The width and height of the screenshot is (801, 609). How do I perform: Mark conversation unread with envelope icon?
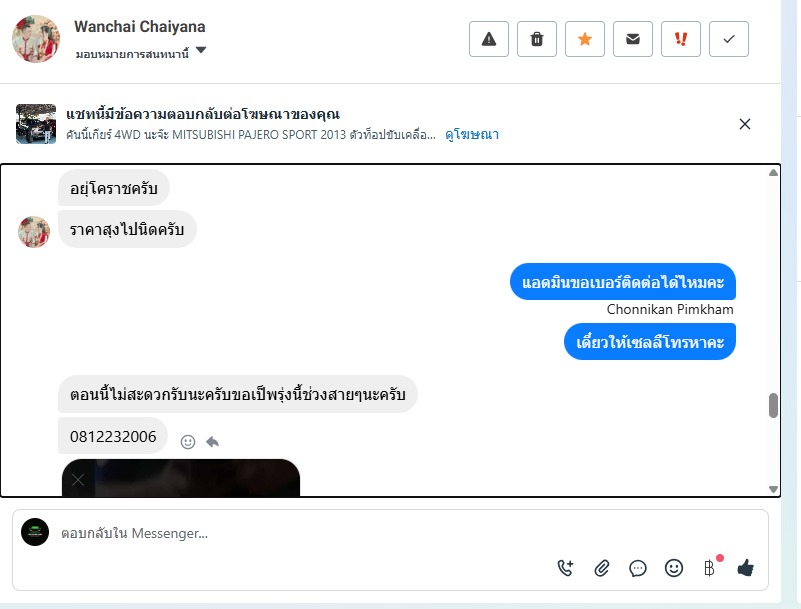633,39
